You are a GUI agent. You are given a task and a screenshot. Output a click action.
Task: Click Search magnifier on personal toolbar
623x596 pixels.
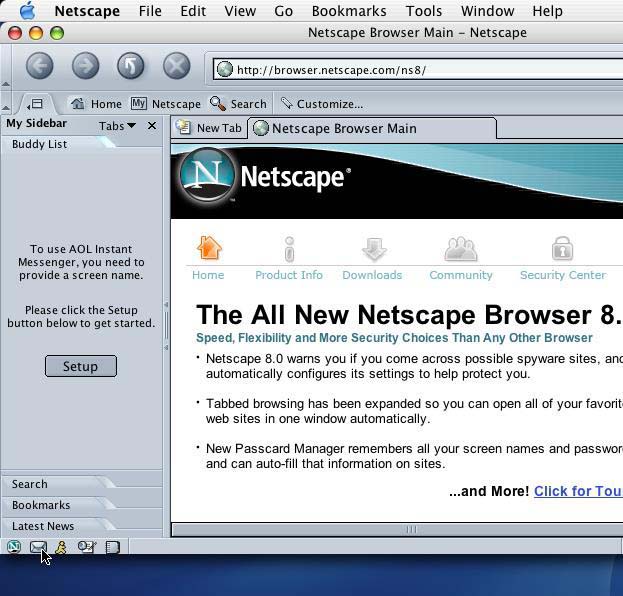(238, 104)
